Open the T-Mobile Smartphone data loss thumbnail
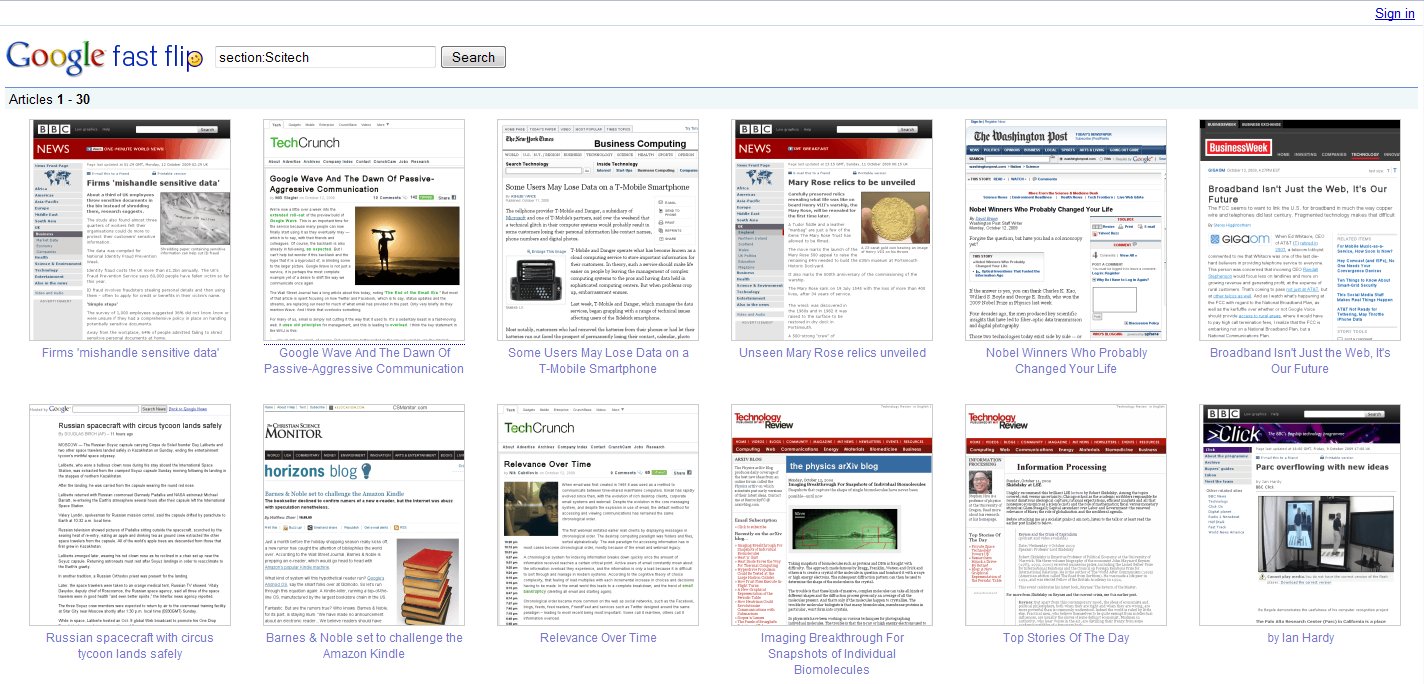The width and height of the screenshot is (1424, 684). tap(598, 230)
